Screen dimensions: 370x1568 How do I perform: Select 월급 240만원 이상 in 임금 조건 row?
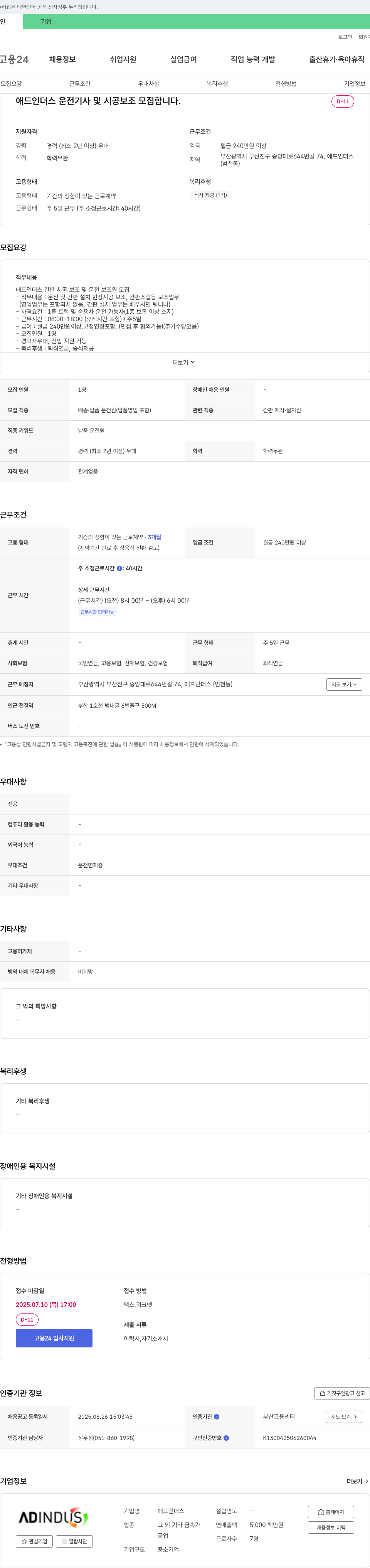(x=284, y=542)
